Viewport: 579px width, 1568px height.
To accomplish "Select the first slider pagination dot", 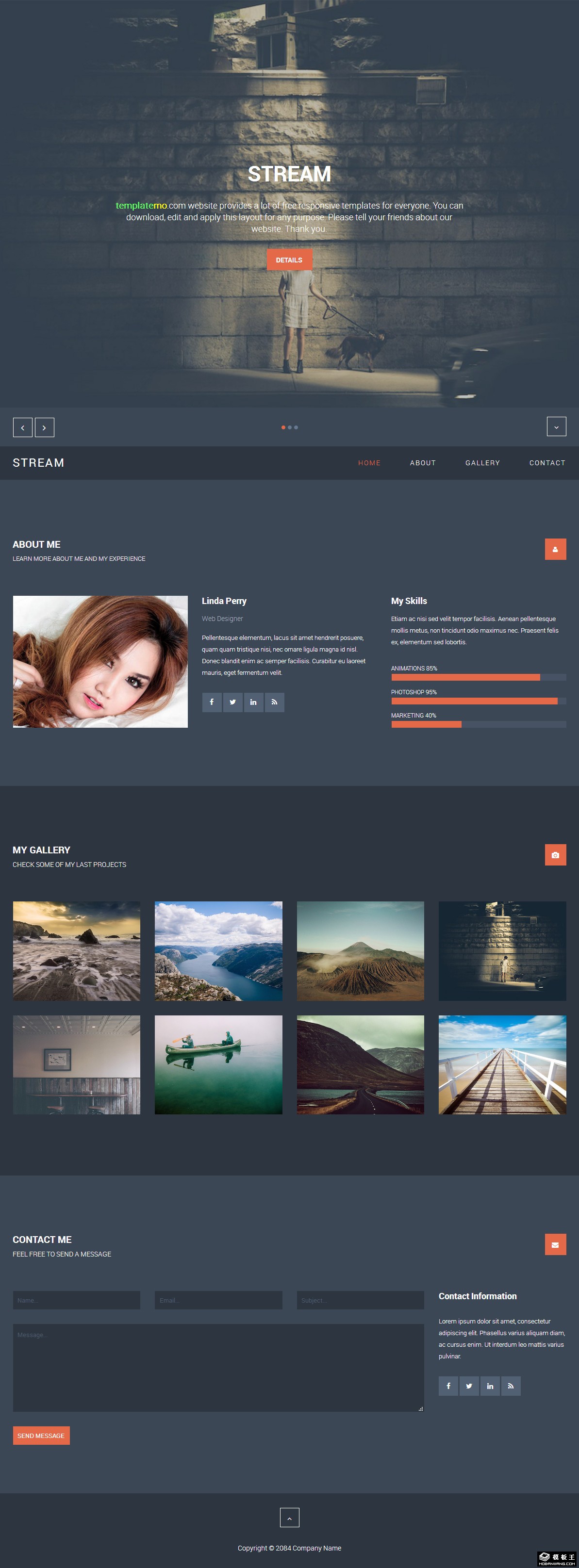I will pyautogui.click(x=283, y=427).
